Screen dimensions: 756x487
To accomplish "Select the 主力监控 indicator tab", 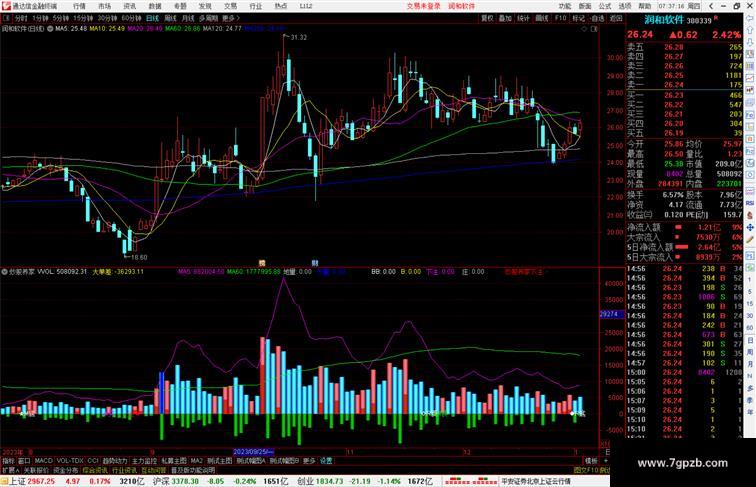I will (x=144, y=461).
